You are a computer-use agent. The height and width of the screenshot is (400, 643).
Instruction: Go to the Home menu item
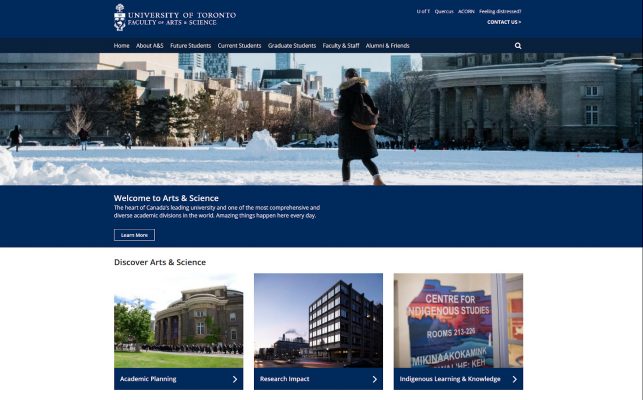coord(121,46)
